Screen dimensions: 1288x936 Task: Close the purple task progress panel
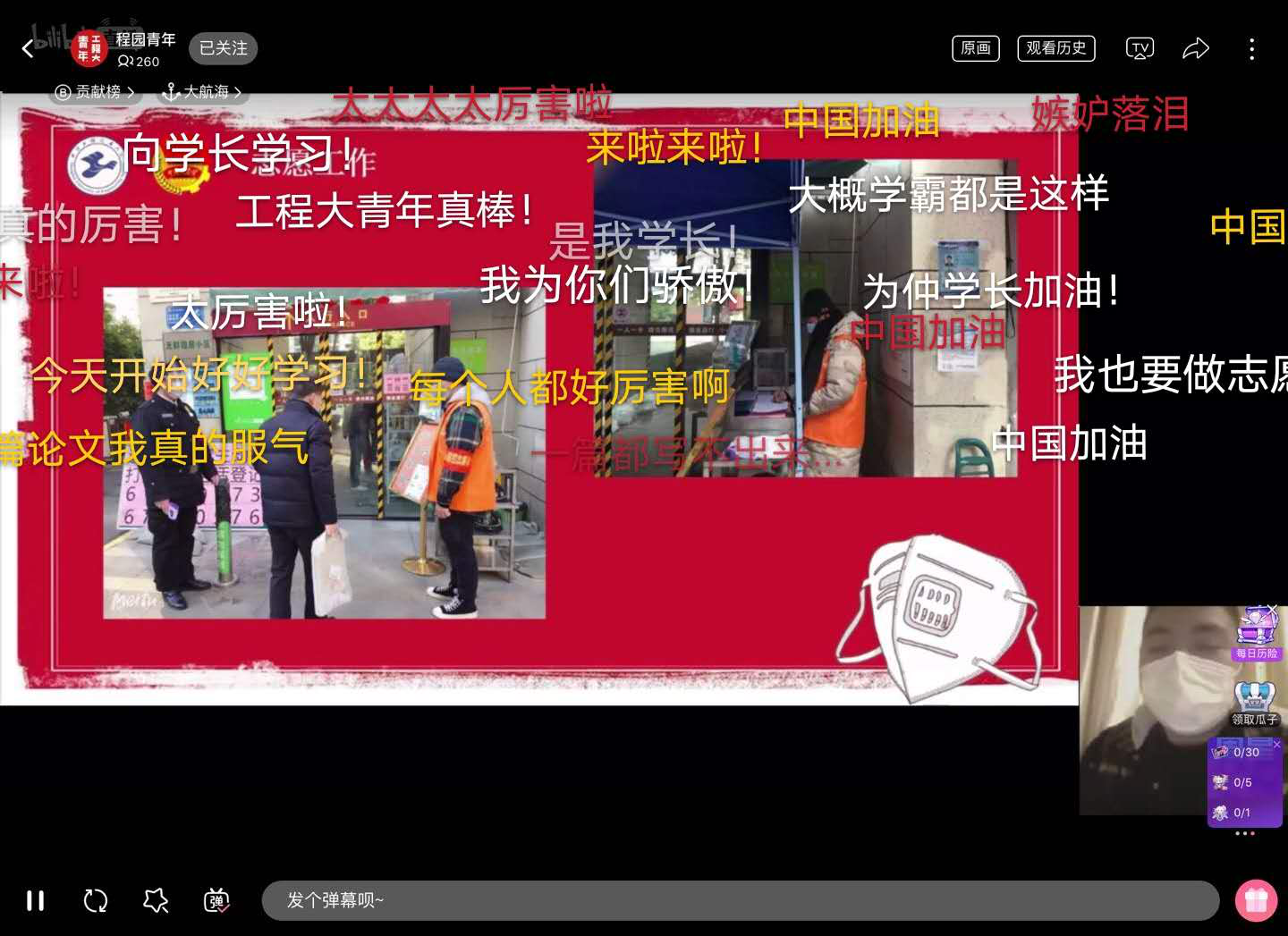point(1276,745)
